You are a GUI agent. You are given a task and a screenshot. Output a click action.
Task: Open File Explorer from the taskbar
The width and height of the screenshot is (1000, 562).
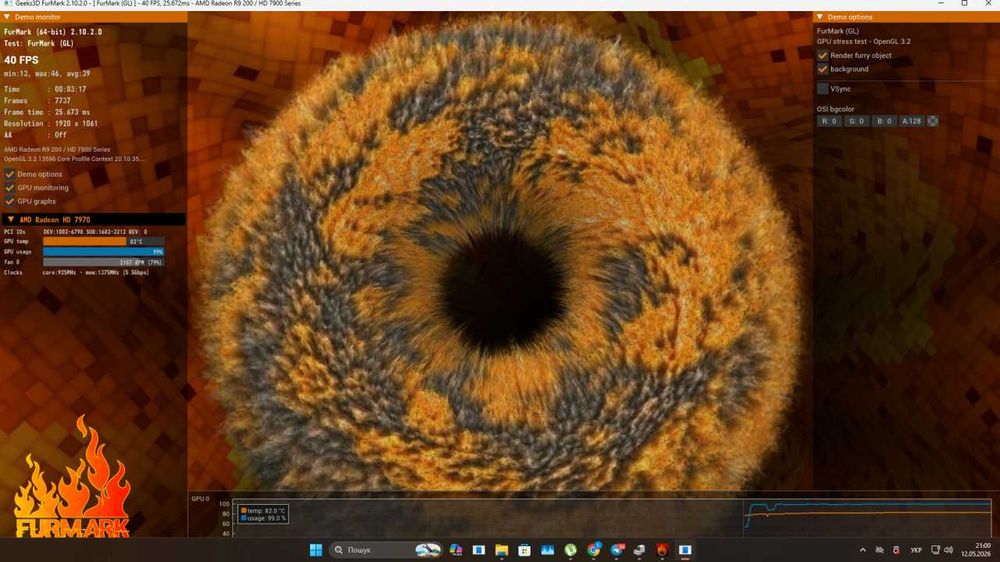(x=501, y=550)
